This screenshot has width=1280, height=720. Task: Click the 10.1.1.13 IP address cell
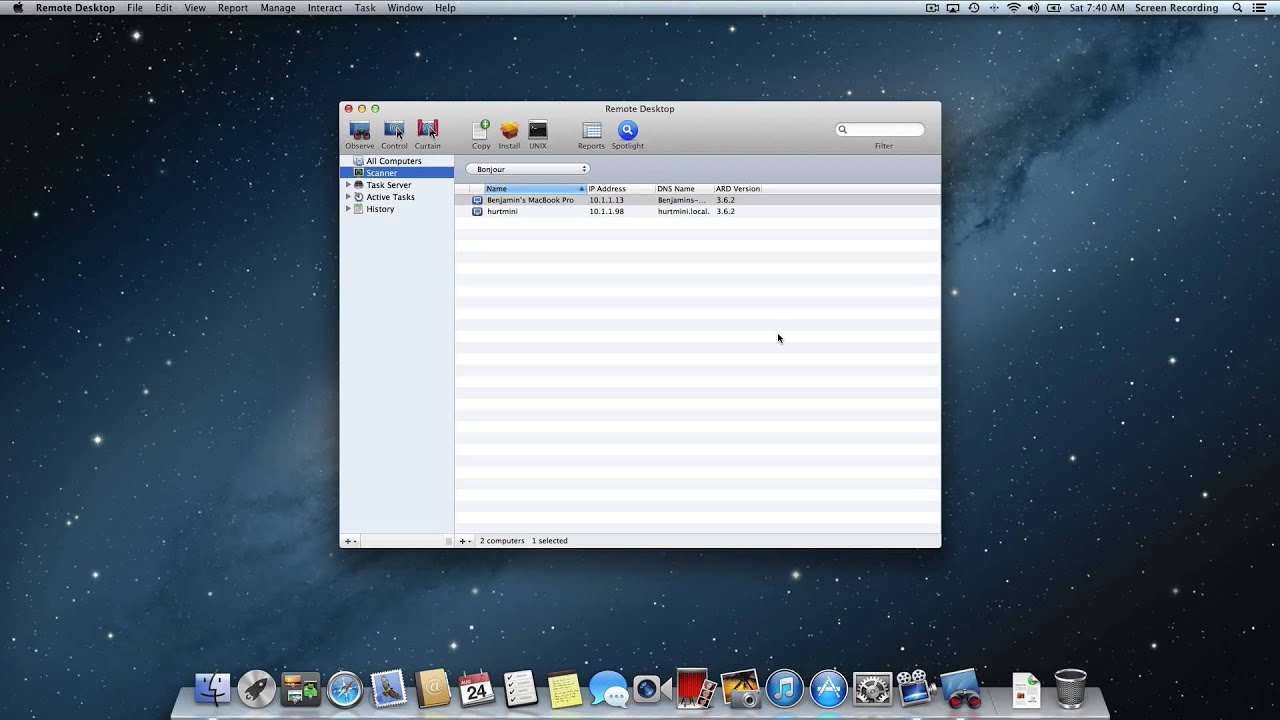pos(606,200)
